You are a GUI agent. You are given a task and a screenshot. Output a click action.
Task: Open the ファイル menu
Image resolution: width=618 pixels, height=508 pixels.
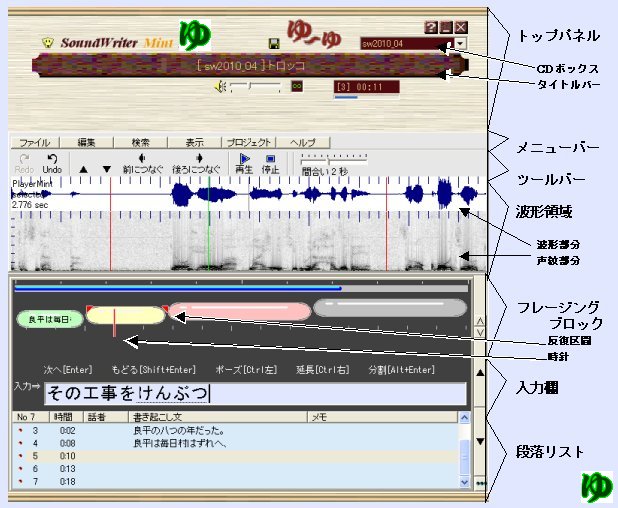pos(35,143)
